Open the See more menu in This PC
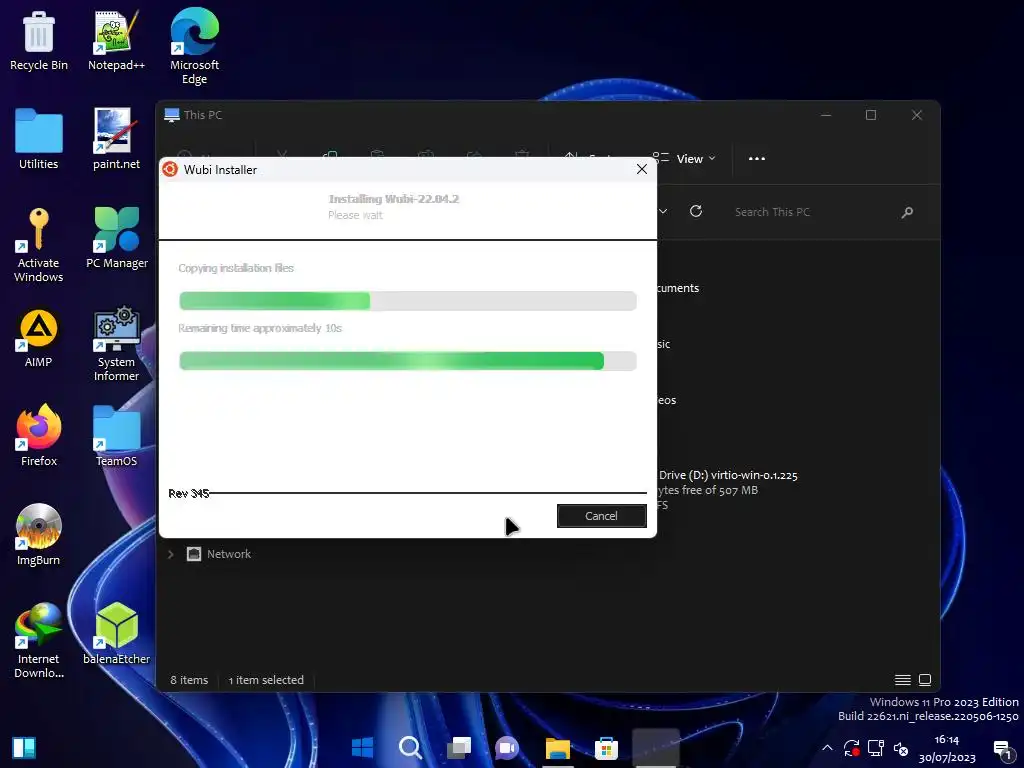 tap(756, 159)
